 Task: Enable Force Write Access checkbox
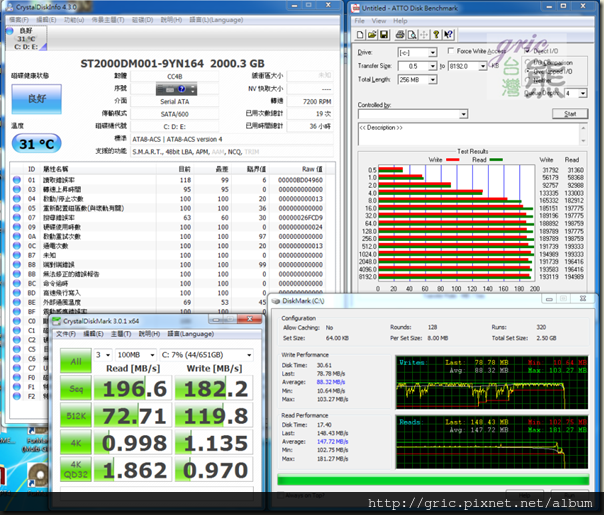tap(451, 51)
